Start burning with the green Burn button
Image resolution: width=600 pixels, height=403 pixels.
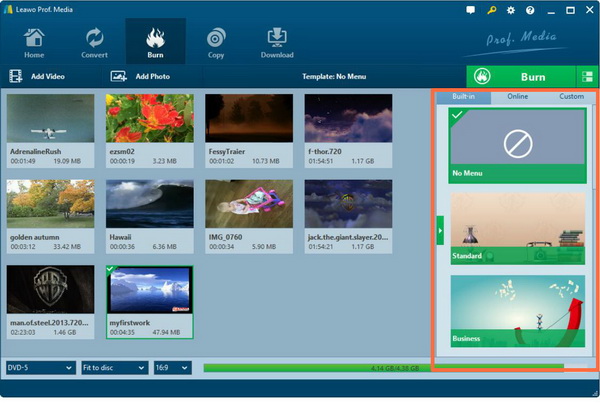pos(521,77)
